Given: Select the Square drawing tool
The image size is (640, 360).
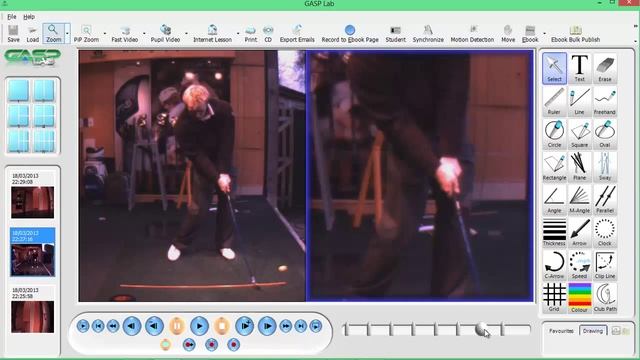Looking at the screenshot, I should [x=580, y=134].
